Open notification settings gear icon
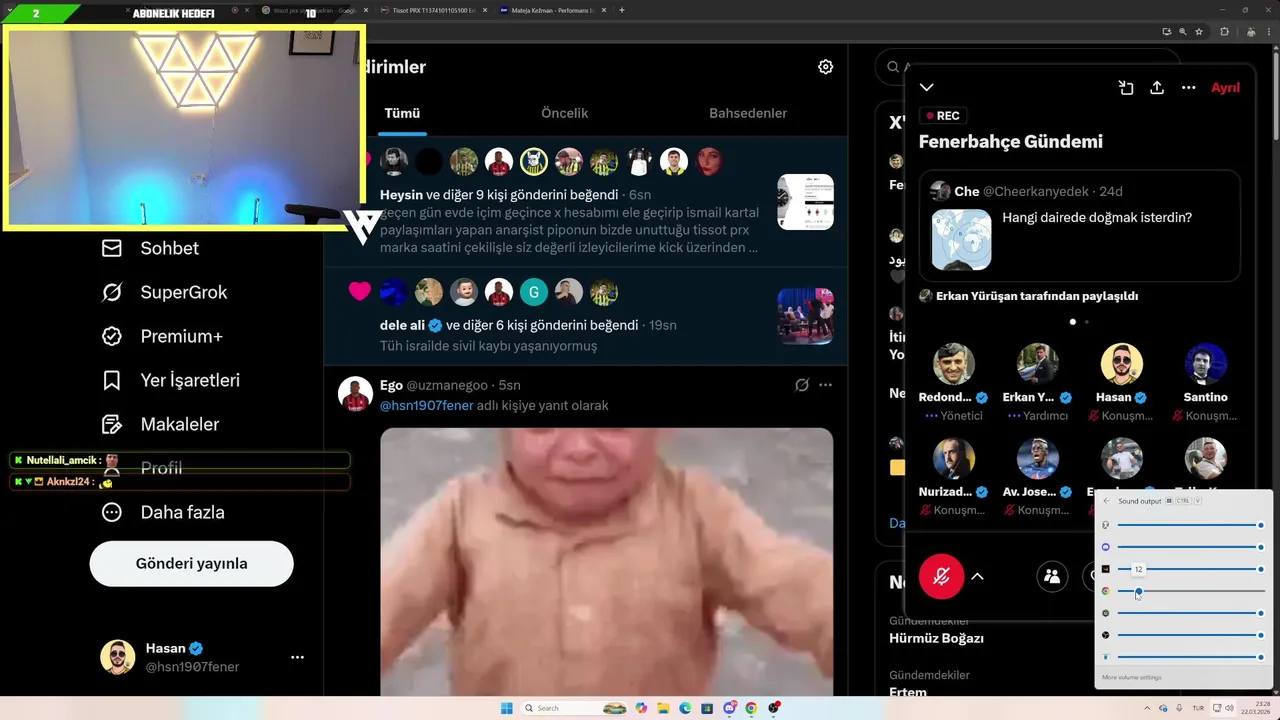Image resolution: width=1280 pixels, height=720 pixels. tap(825, 67)
